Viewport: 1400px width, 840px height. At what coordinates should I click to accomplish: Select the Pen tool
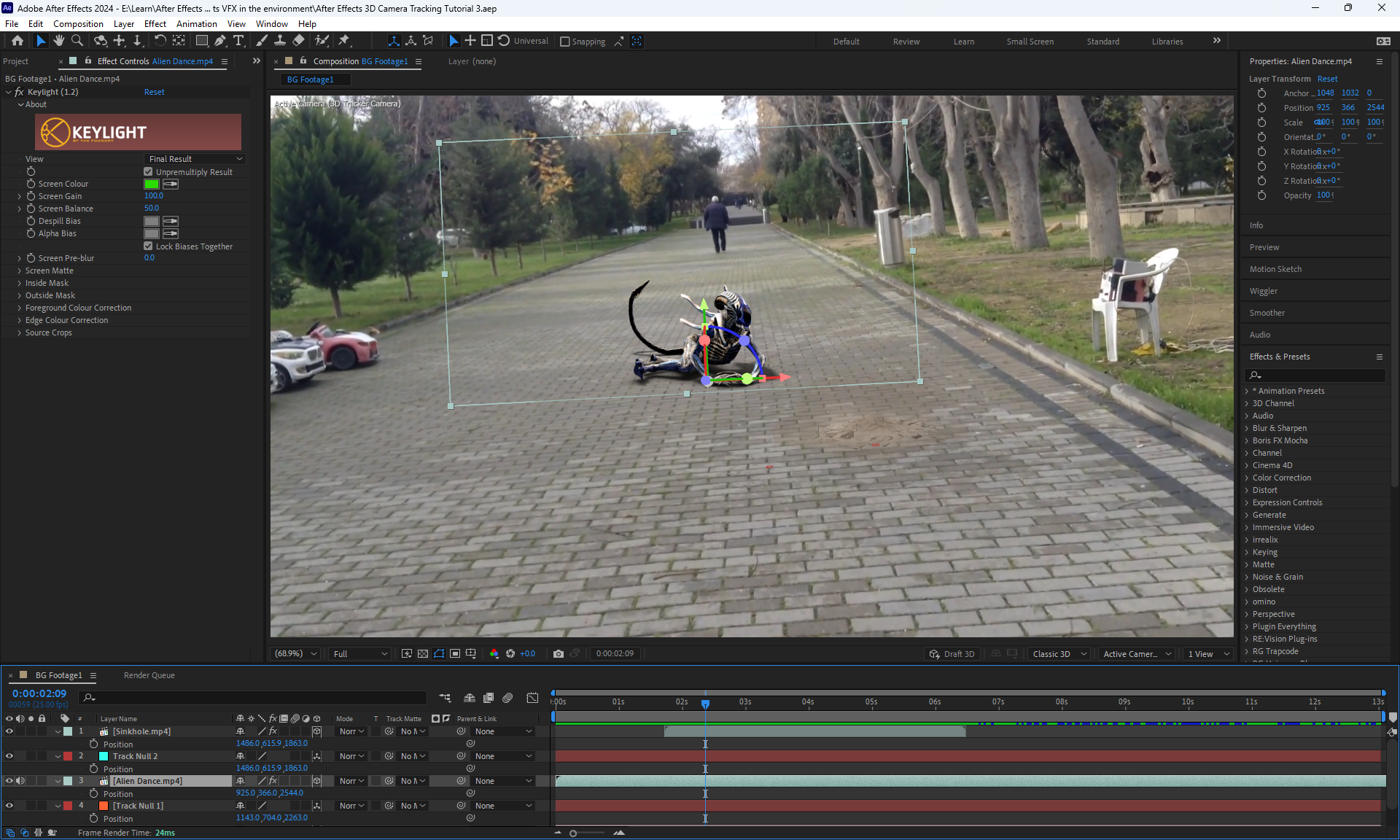(220, 41)
